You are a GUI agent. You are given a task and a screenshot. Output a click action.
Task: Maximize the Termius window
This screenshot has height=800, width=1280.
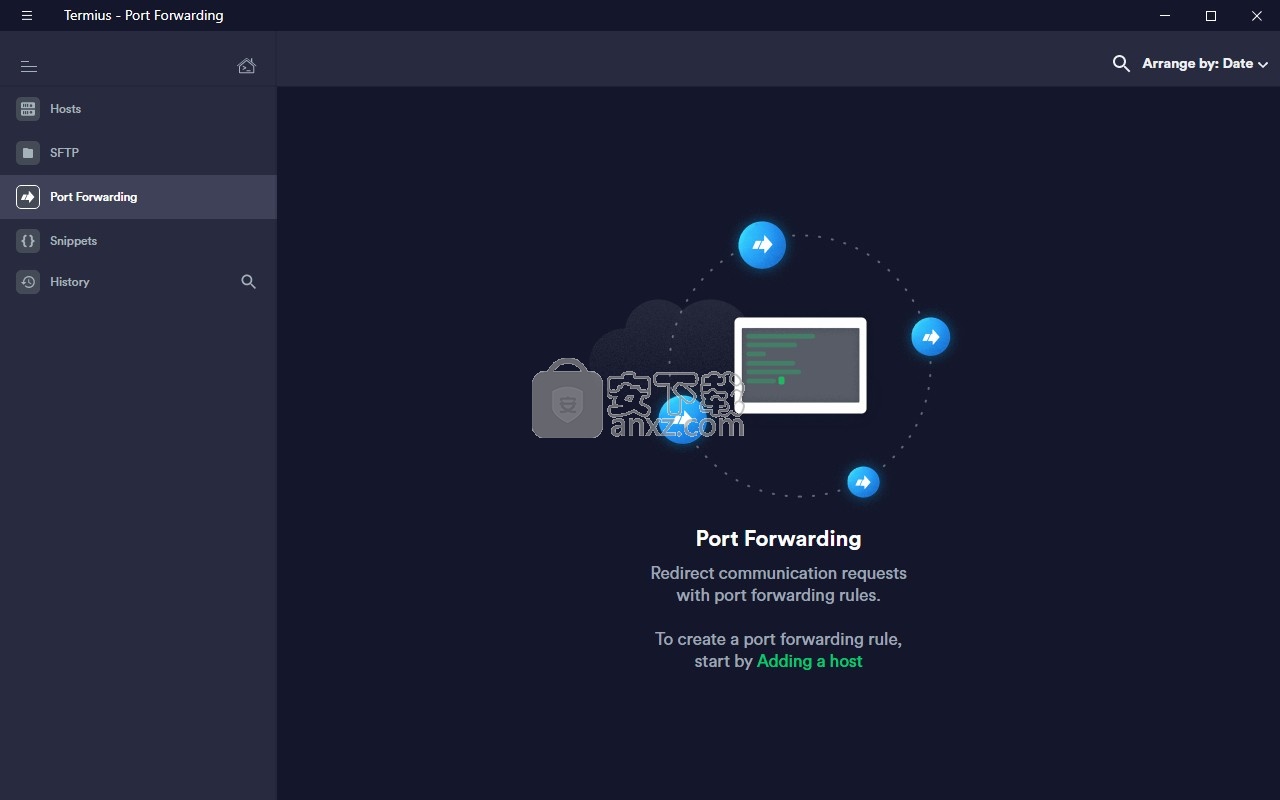(x=1211, y=15)
